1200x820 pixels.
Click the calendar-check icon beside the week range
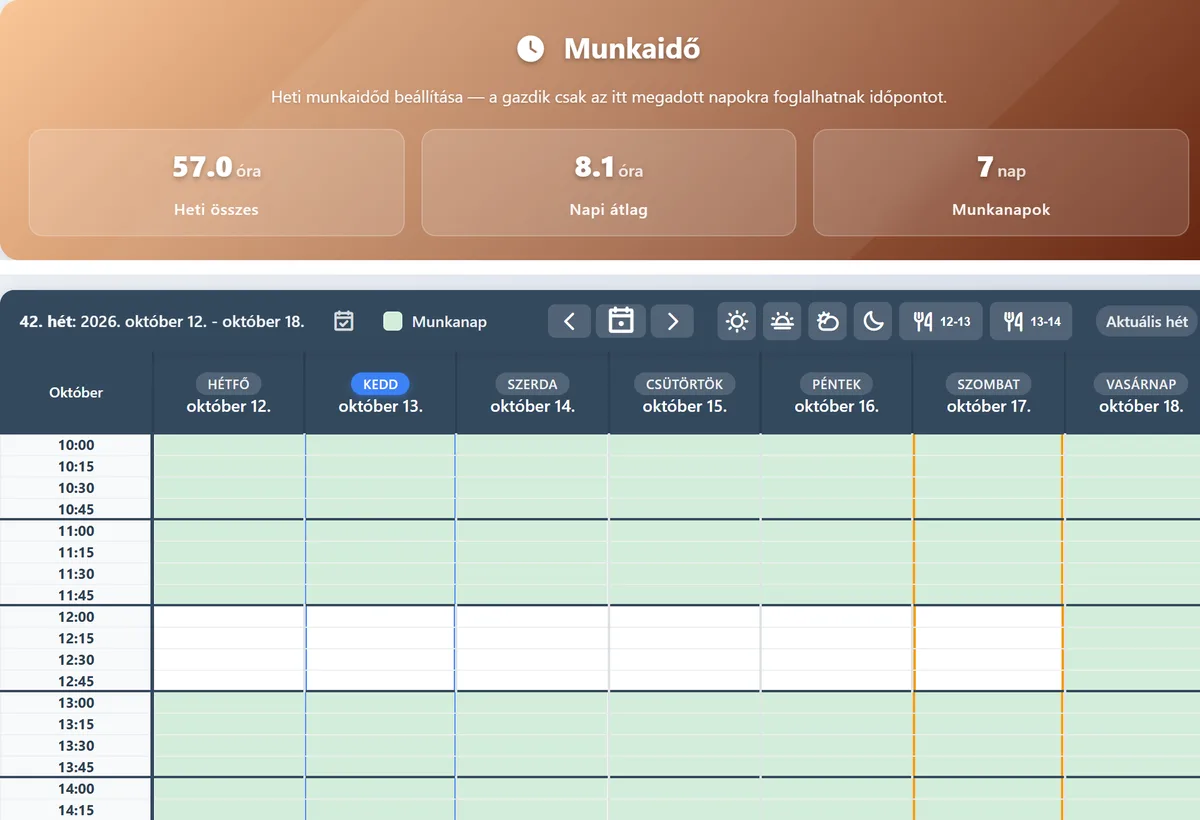pyautogui.click(x=344, y=321)
